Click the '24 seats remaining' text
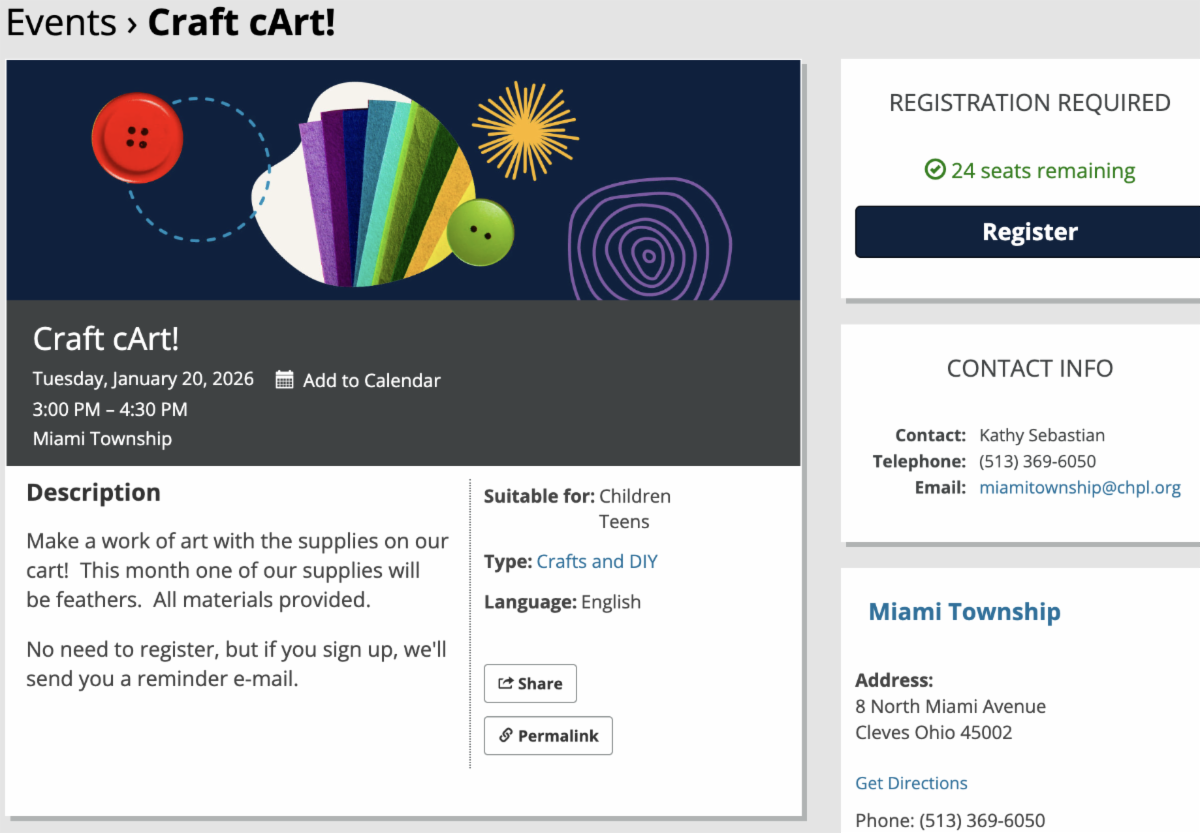1200x833 pixels. pos(1043,171)
